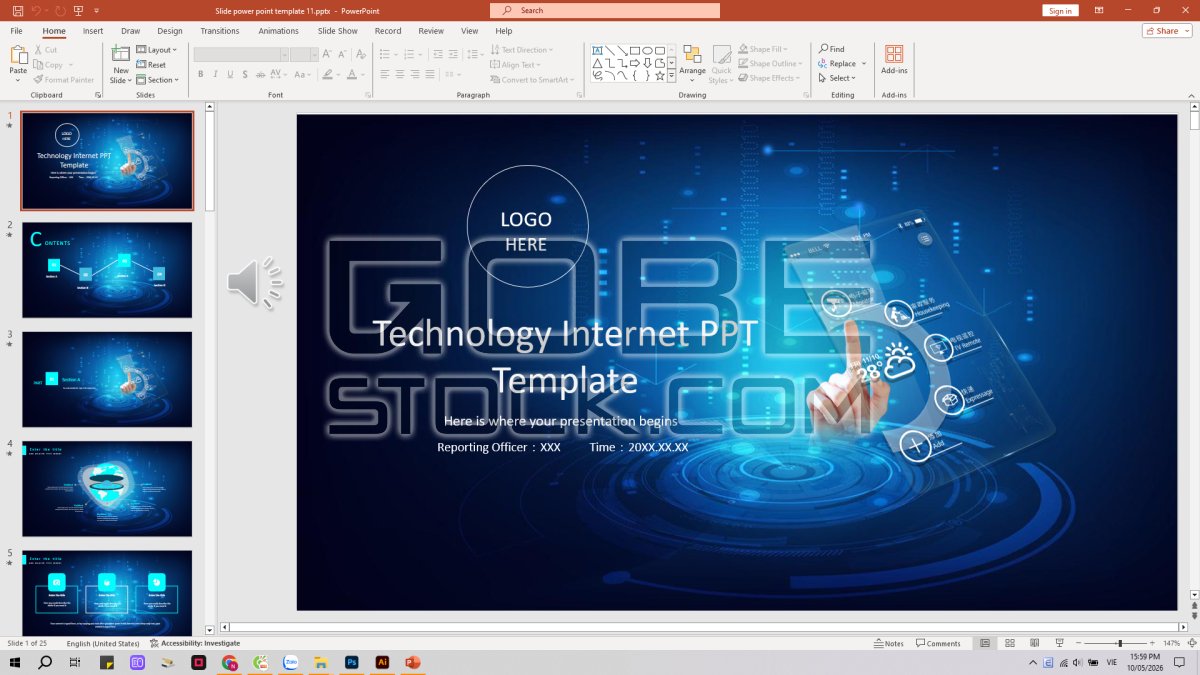Open the Animations tab
The width and height of the screenshot is (1200, 675).
[278, 31]
